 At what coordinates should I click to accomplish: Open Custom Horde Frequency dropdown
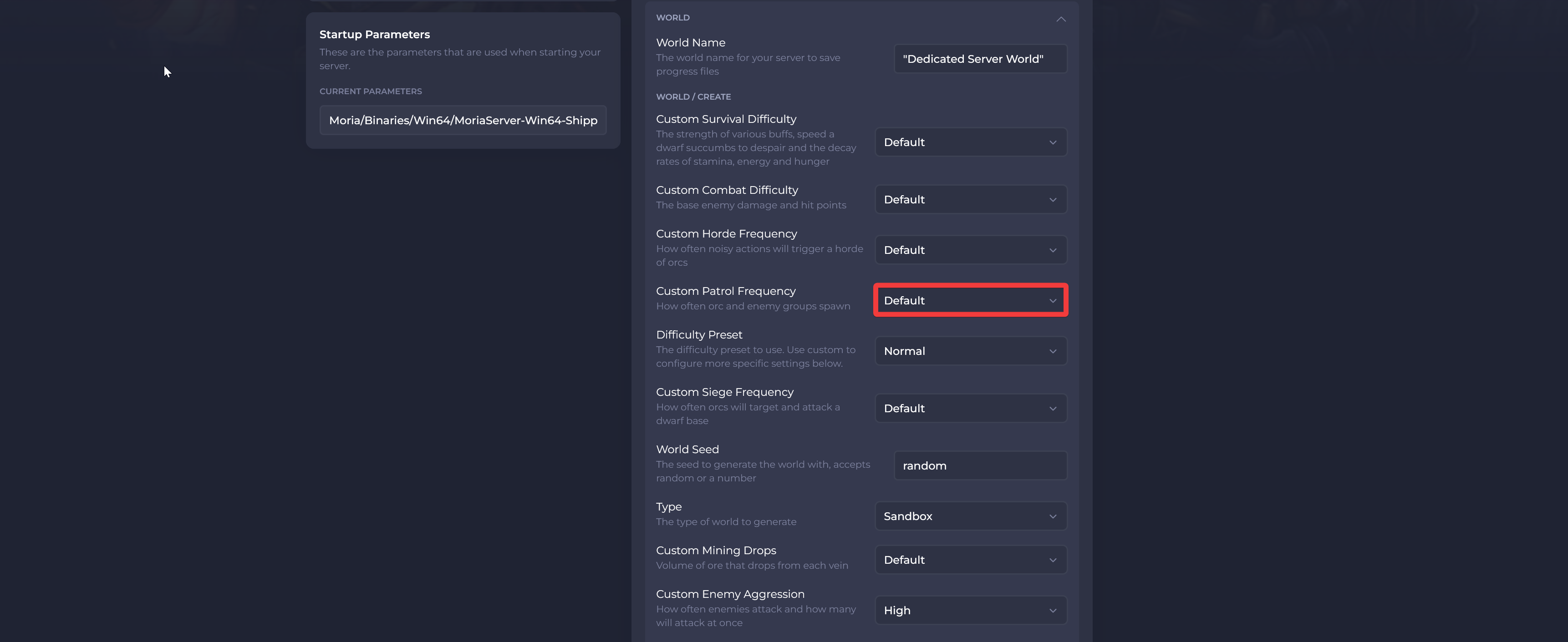click(x=971, y=250)
